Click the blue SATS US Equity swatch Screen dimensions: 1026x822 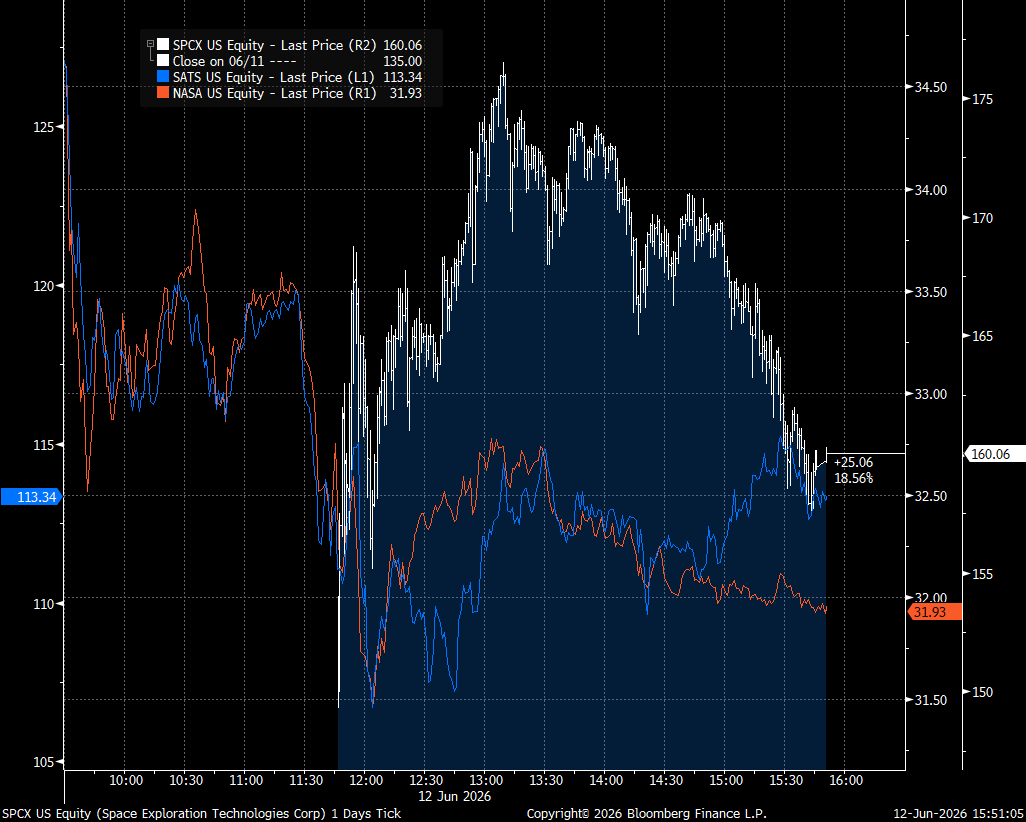(x=163, y=77)
